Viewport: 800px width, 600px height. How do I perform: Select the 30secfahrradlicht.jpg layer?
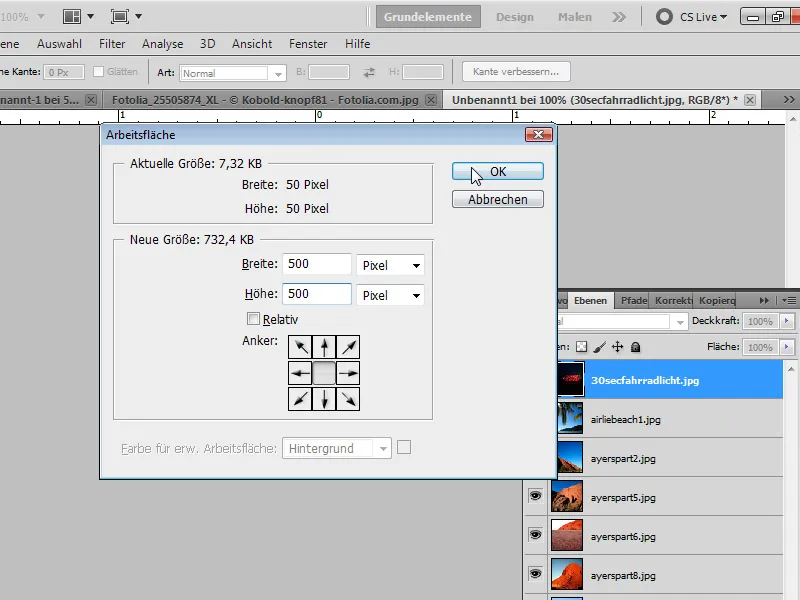click(x=670, y=380)
